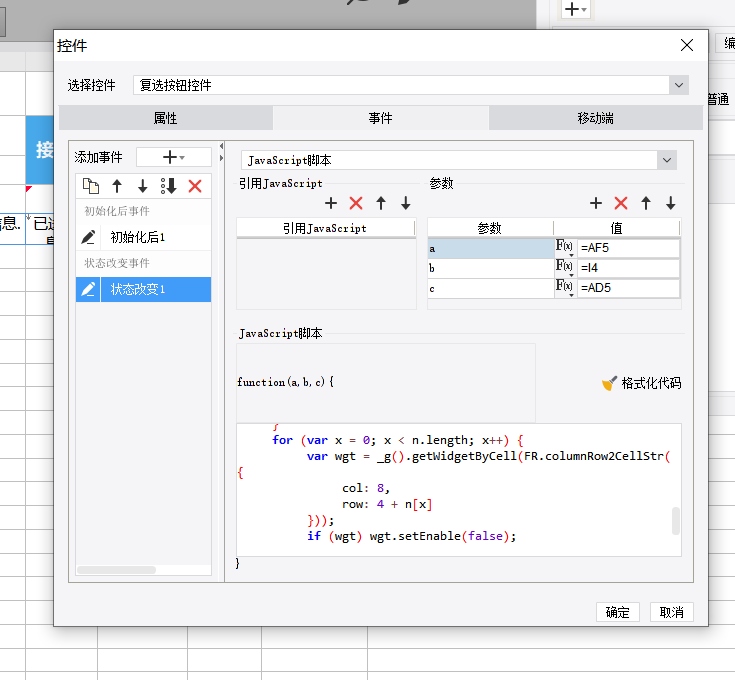Open the 选择控件 dropdown arrow
This screenshot has width=735, height=680.
[678, 85]
